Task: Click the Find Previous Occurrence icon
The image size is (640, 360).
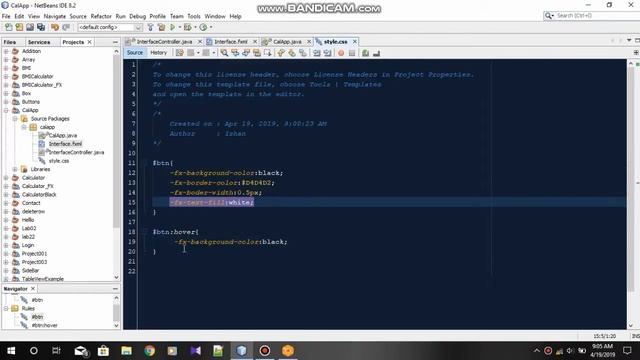Action: point(235,53)
